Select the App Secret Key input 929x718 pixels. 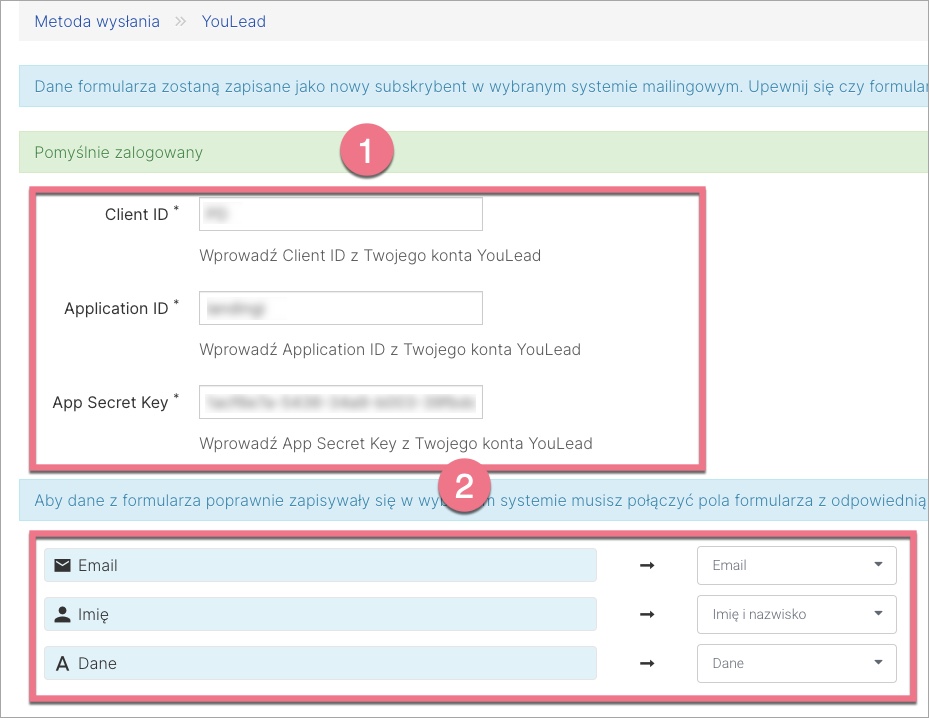(x=341, y=402)
